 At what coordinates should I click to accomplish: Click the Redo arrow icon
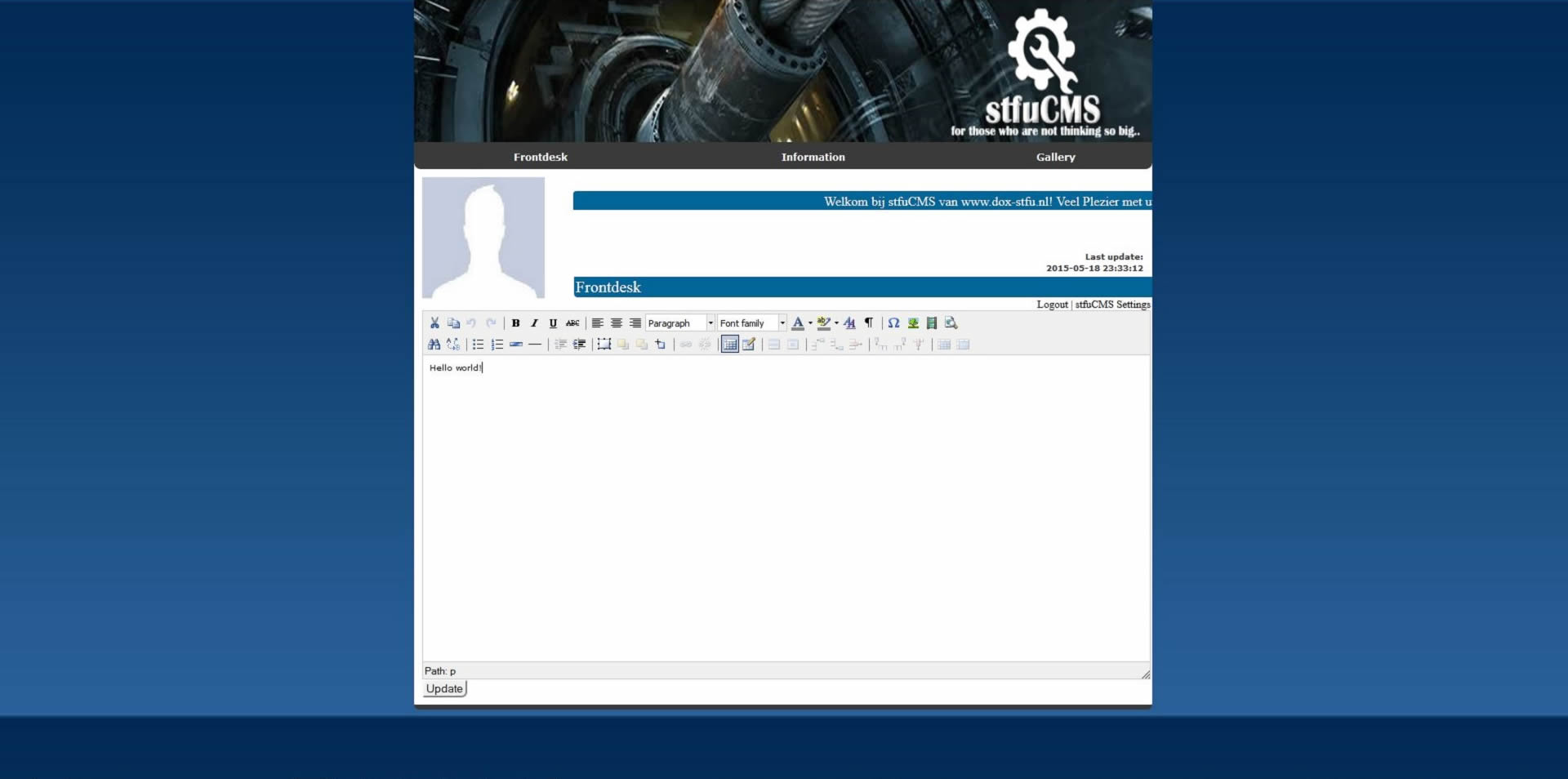pyautogui.click(x=491, y=323)
